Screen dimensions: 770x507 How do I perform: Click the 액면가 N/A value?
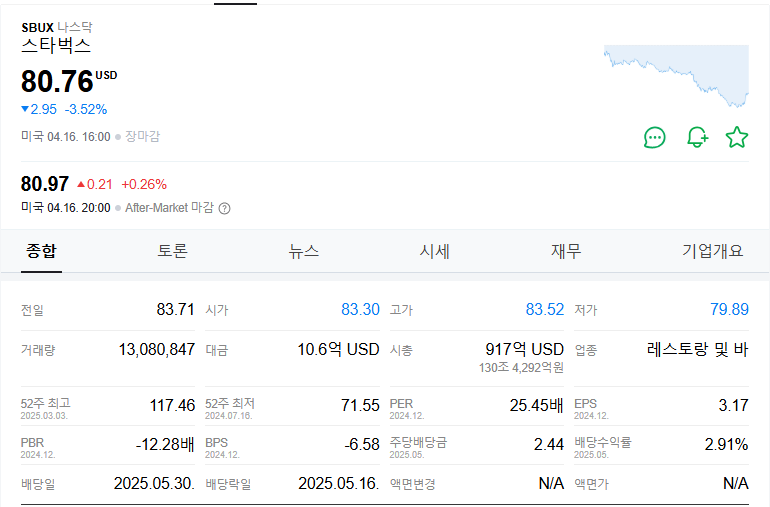coord(736,483)
